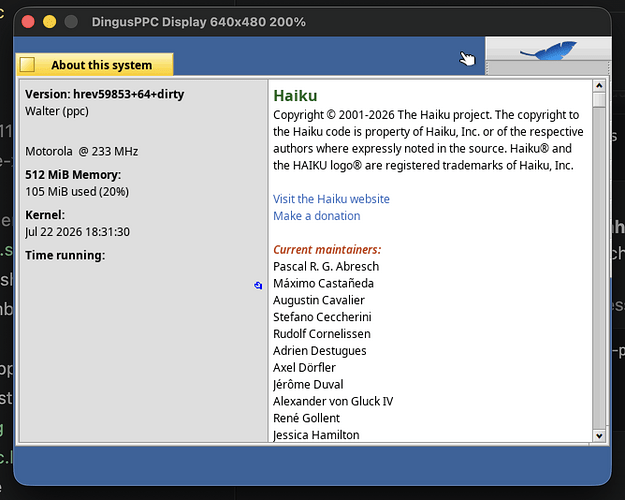Click the empty scrollbar track below the thumb
Image resolution: width=625 pixels, height=500 pixels.
coord(599,268)
